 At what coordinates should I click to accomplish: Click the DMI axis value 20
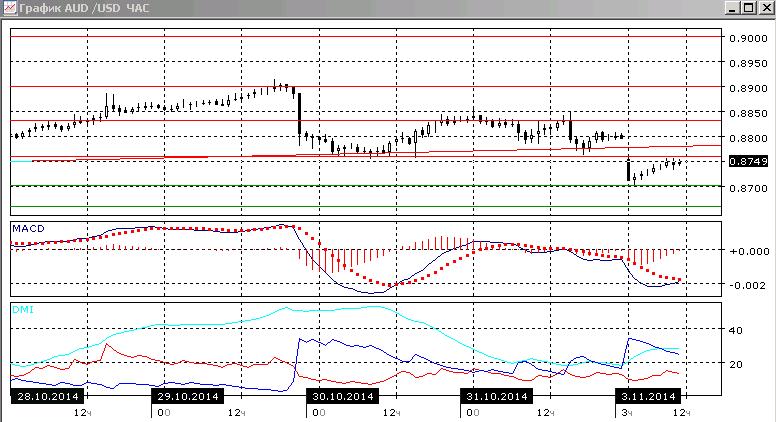point(736,364)
